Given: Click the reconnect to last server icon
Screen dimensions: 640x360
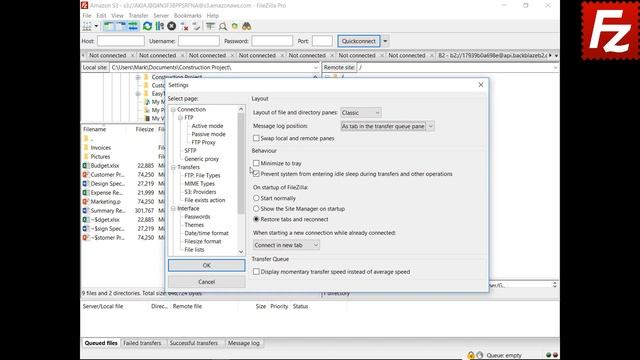Looking at the screenshot, I should point(196,27).
